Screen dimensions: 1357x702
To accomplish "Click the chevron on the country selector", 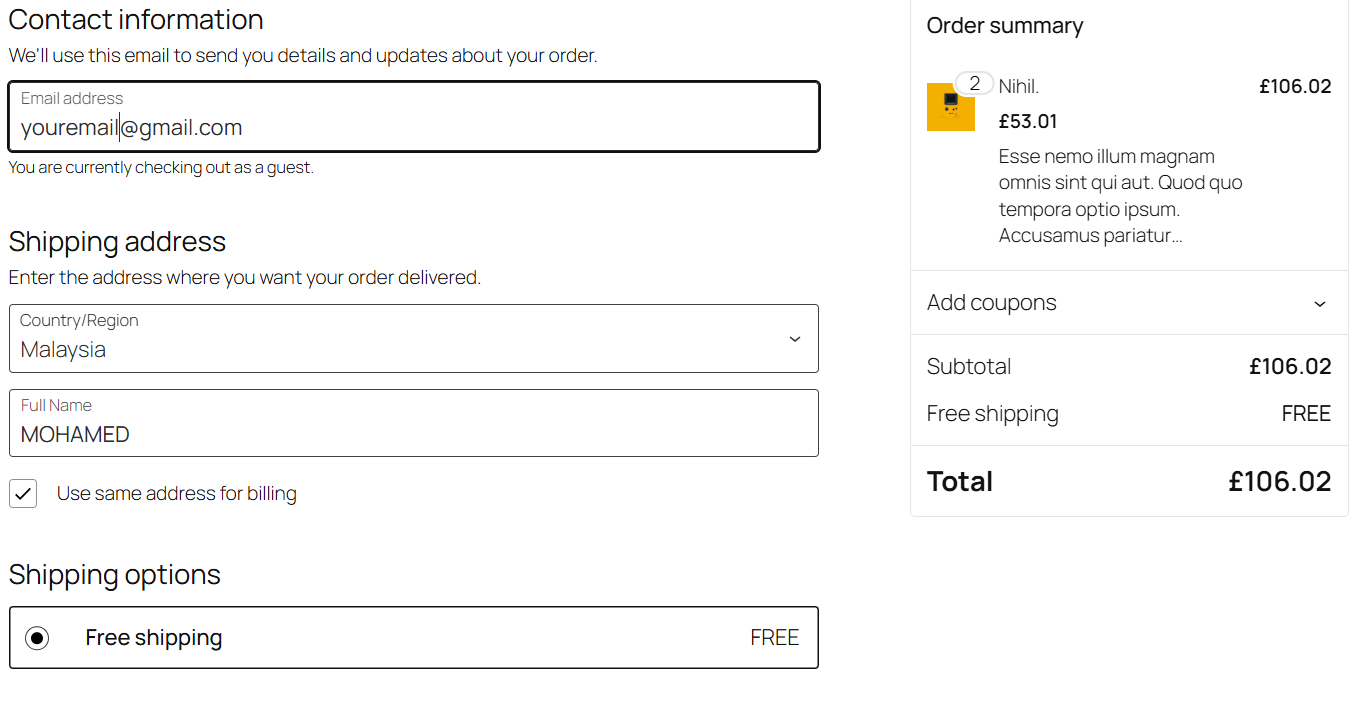I will (x=795, y=339).
